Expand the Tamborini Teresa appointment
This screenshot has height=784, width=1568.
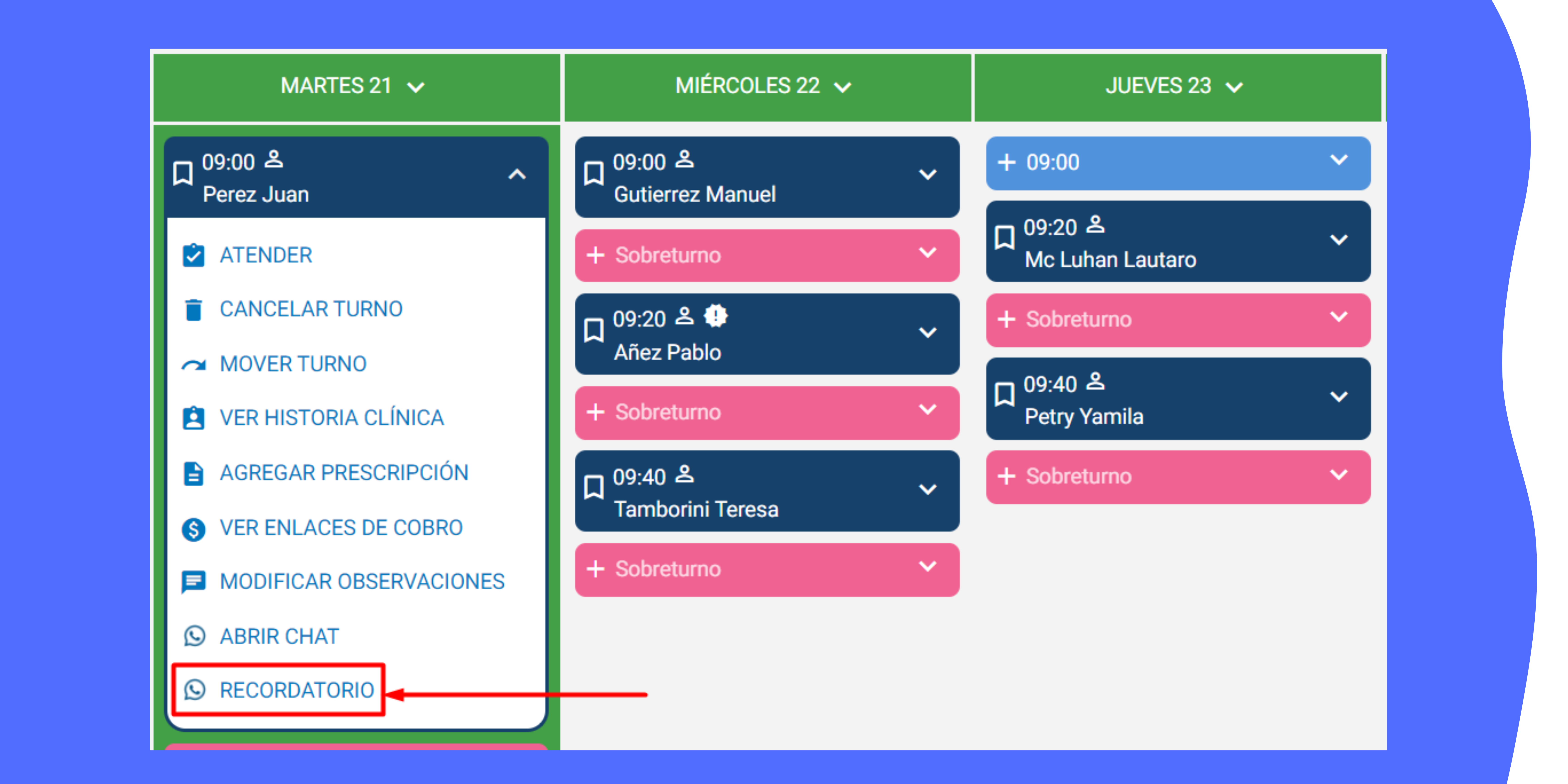927,489
